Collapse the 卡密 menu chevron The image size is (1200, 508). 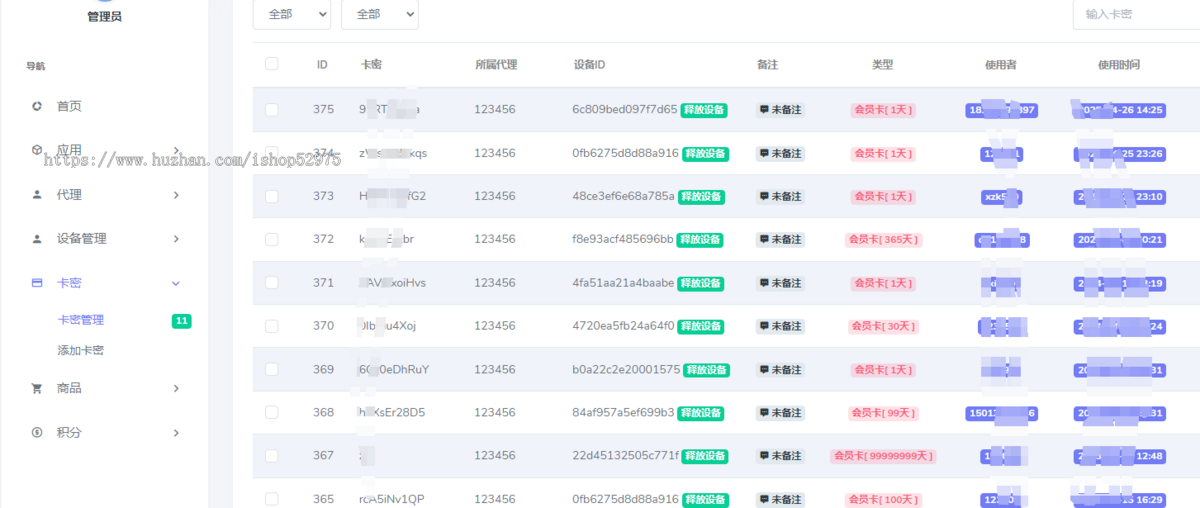point(177,283)
